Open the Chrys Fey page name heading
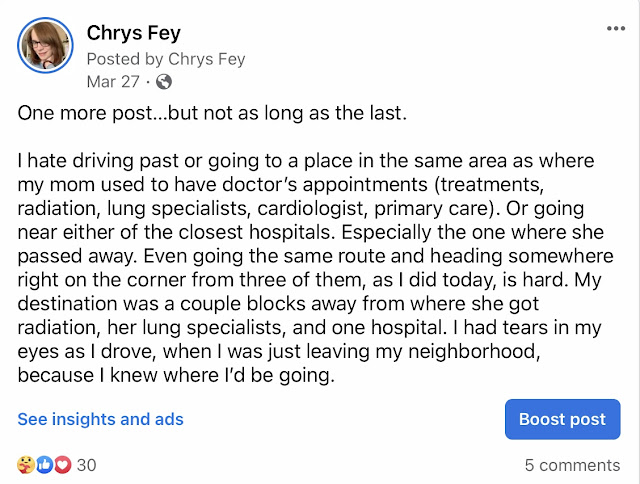The height and width of the screenshot is (484, 640). (133, 33)
